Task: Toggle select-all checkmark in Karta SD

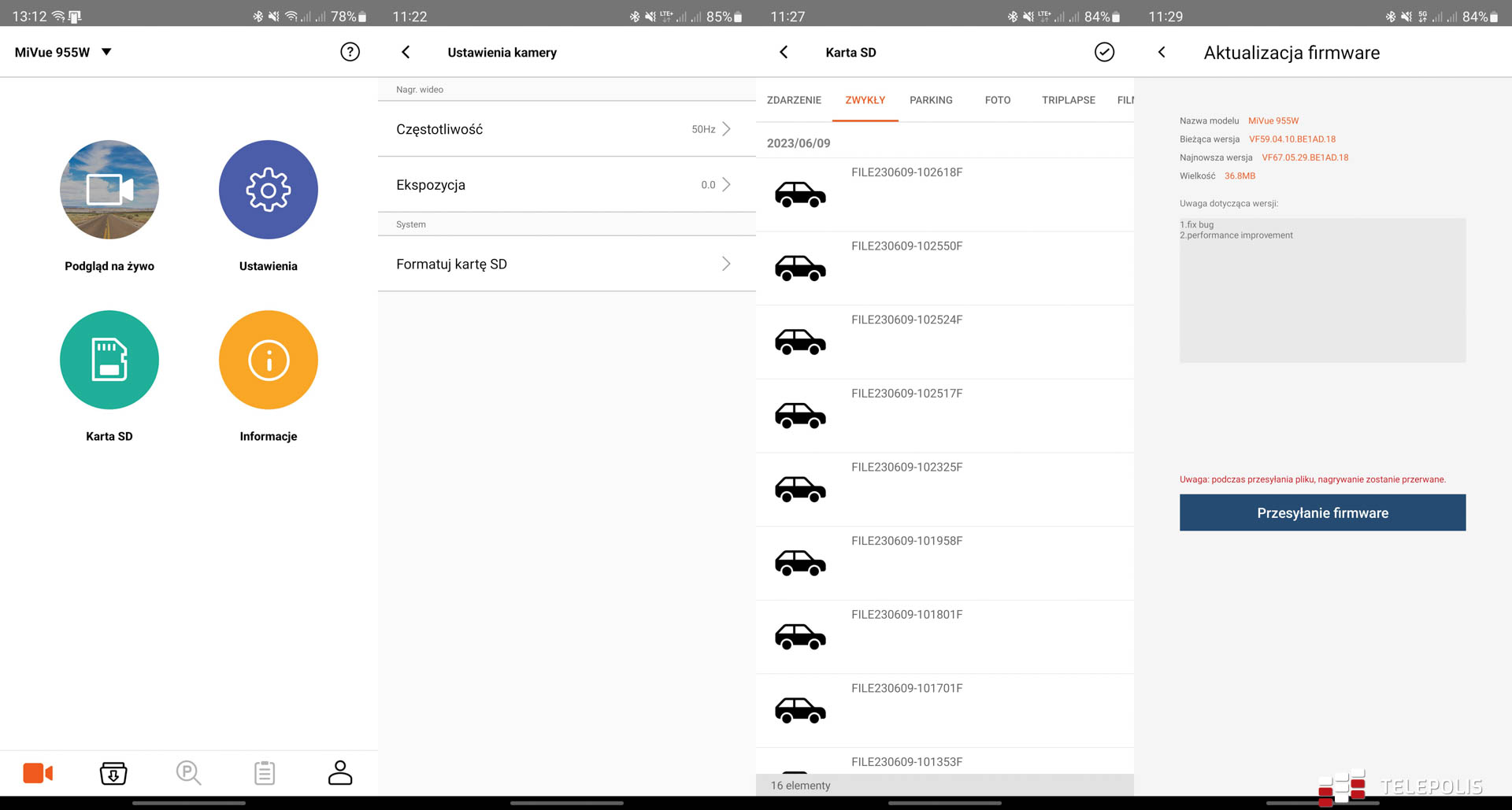Action: pyautogui.click(x=1104, y=52)
